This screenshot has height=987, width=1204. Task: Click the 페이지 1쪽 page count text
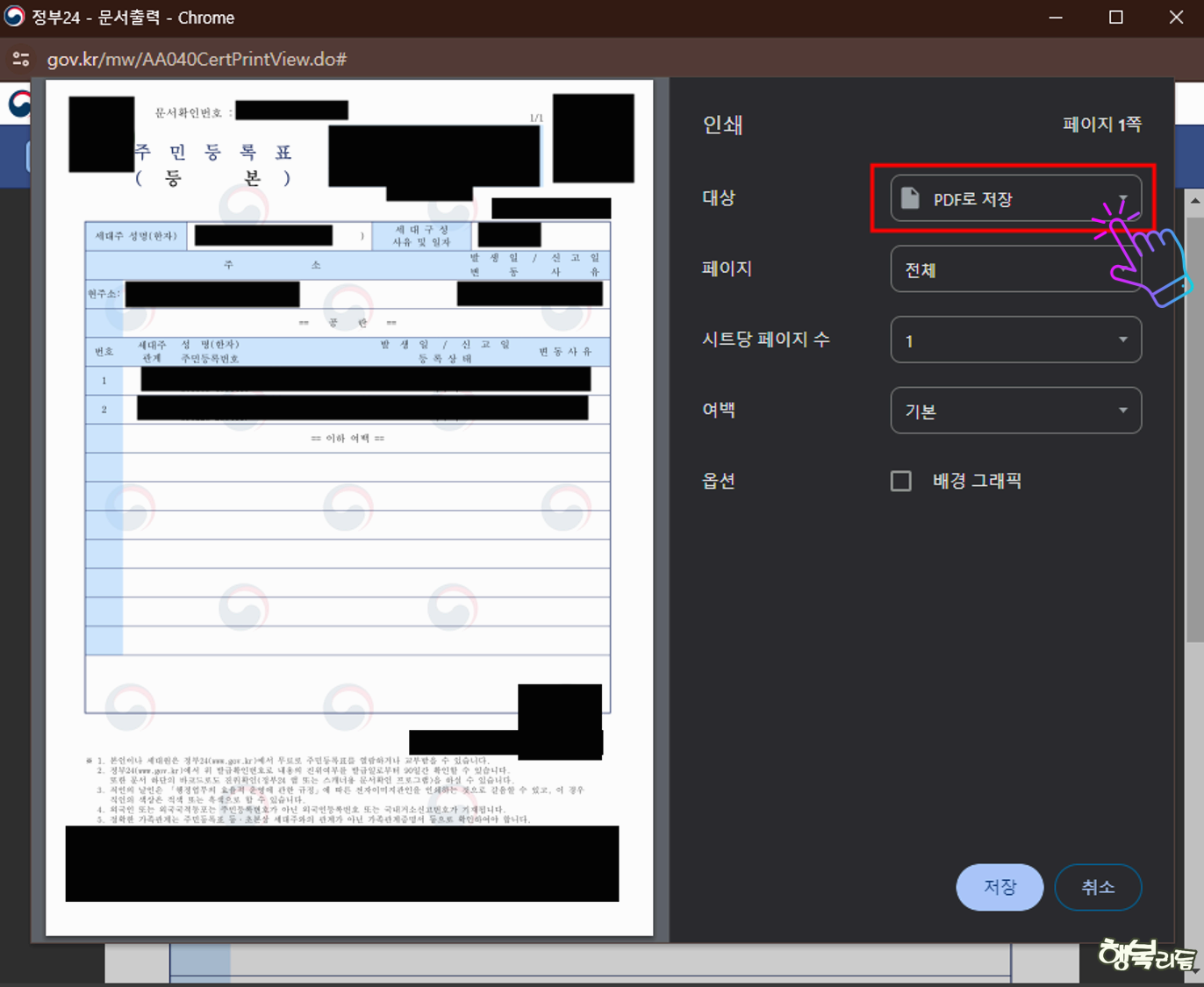[x=1102, y=125]
